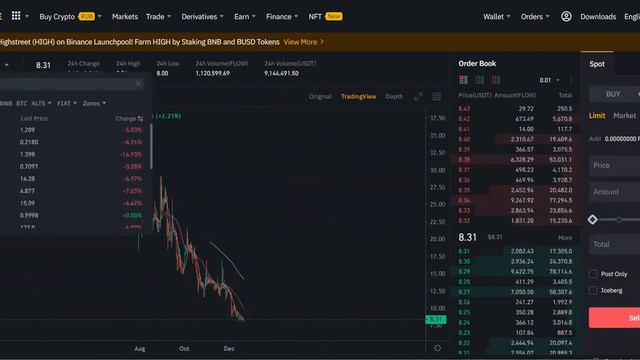Click amount percentage slider diamond handle
640x360 pixels.
pyautogui.click(x=593, y=220)
